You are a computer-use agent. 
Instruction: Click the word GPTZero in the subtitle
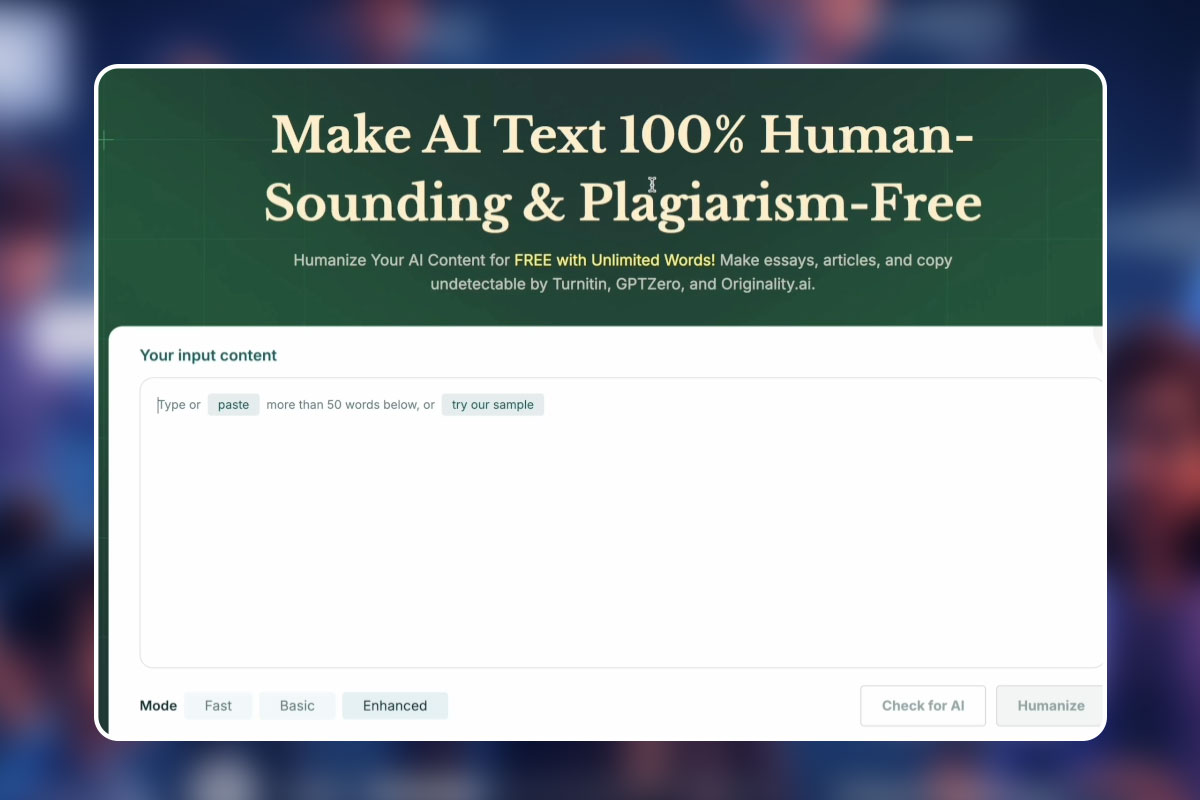coord(651,284)
